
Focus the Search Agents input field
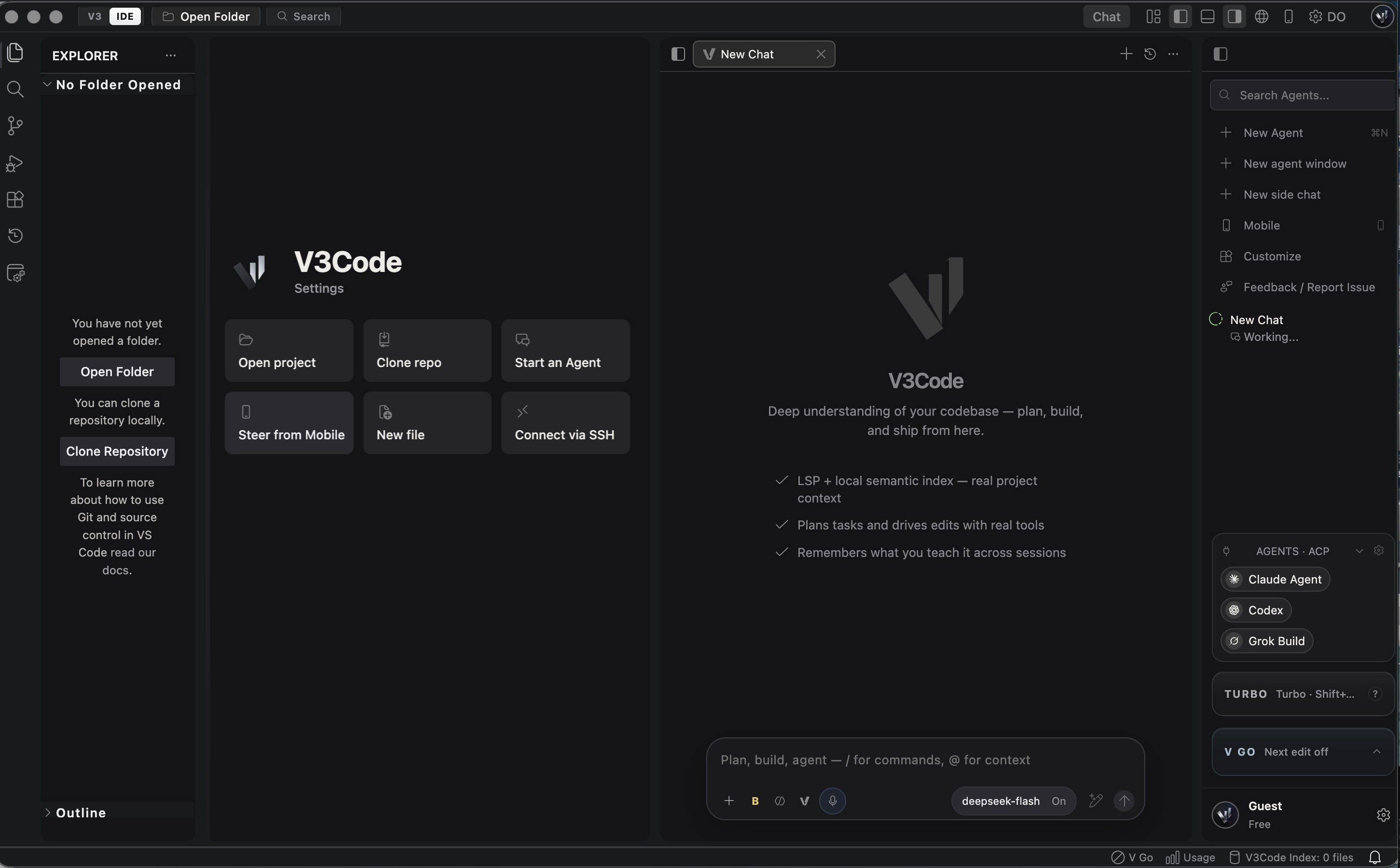coord(1303,95)
